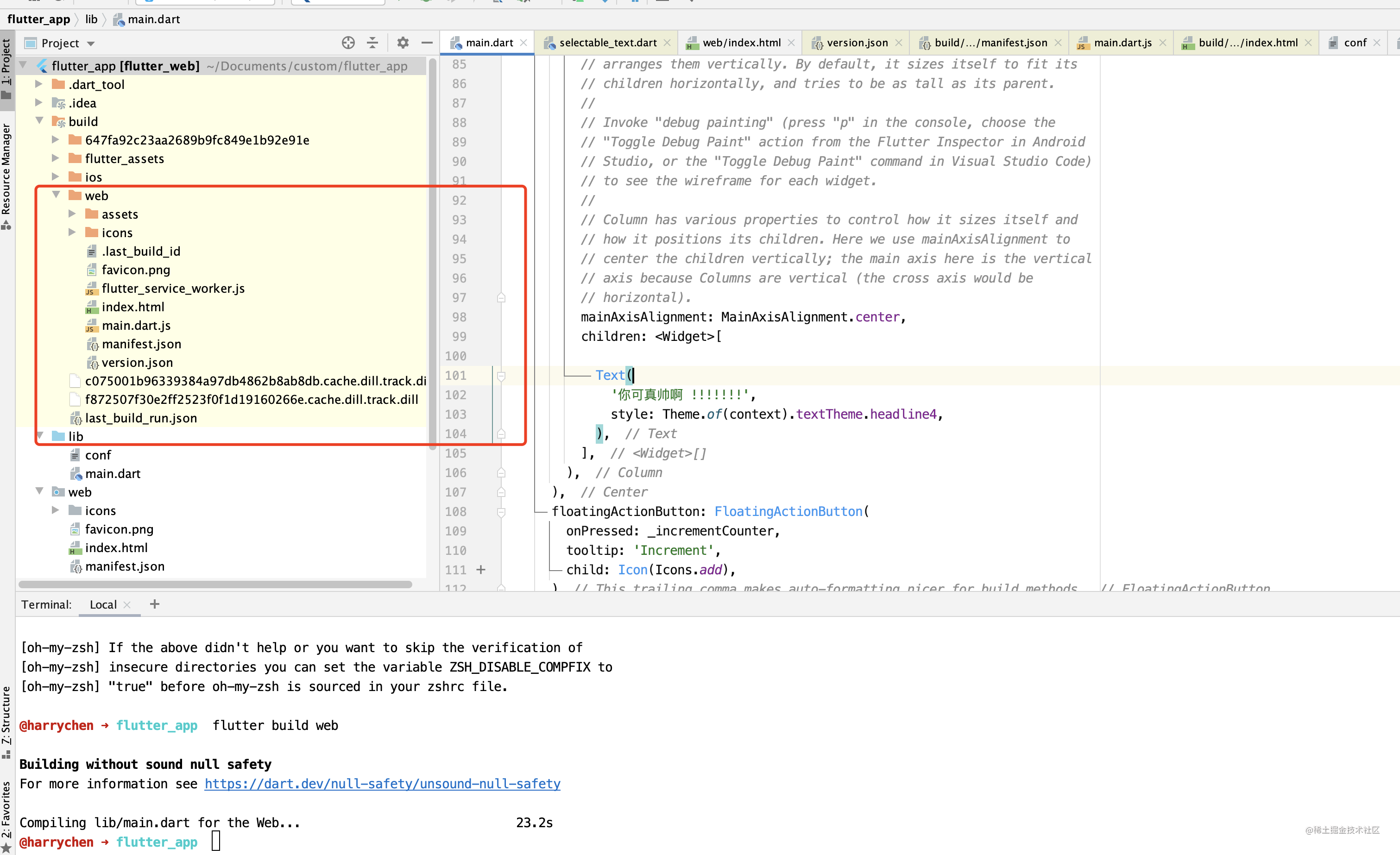Close the main.dart editor tab
1400x855 pixels.
click(x=523, y=43)
